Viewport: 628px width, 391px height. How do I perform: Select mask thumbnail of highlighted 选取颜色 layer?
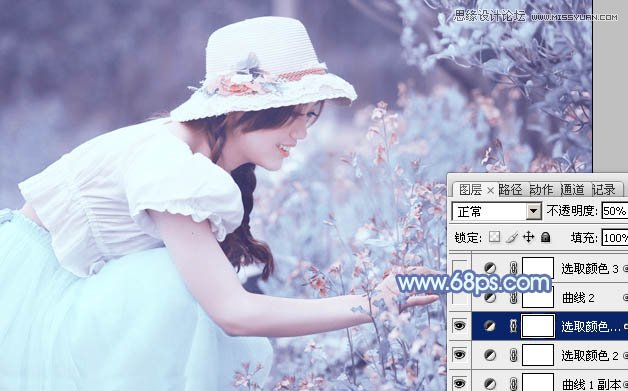click(538, 326)
